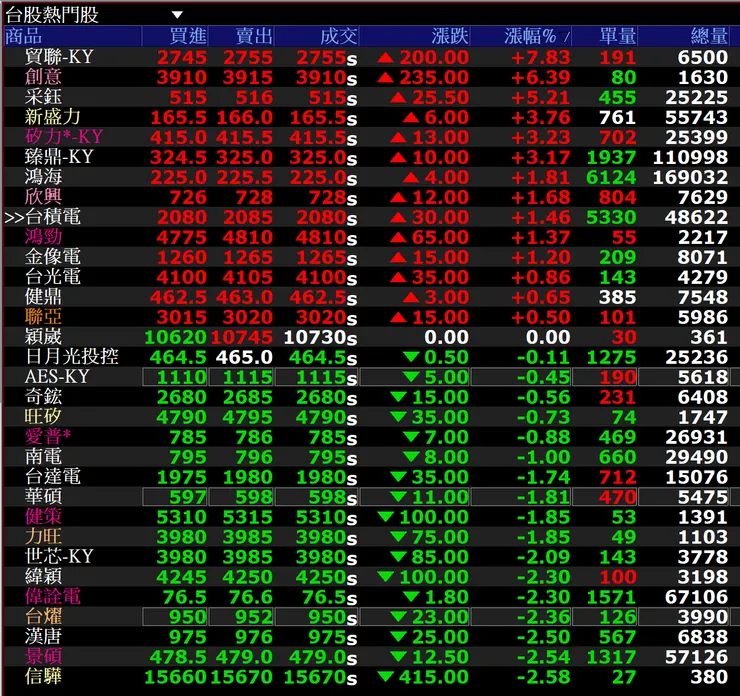Select the 信驊 stock name
Viewport: 740px width, 696px height.
point(43,676)
